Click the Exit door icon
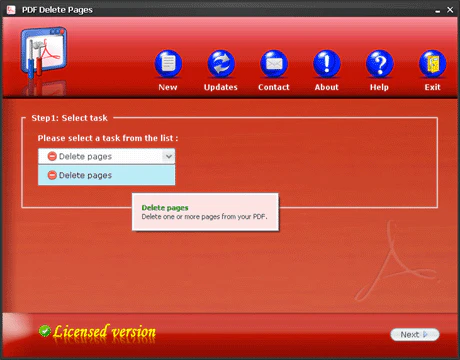460x360 pixels. (x=432, y=63)
